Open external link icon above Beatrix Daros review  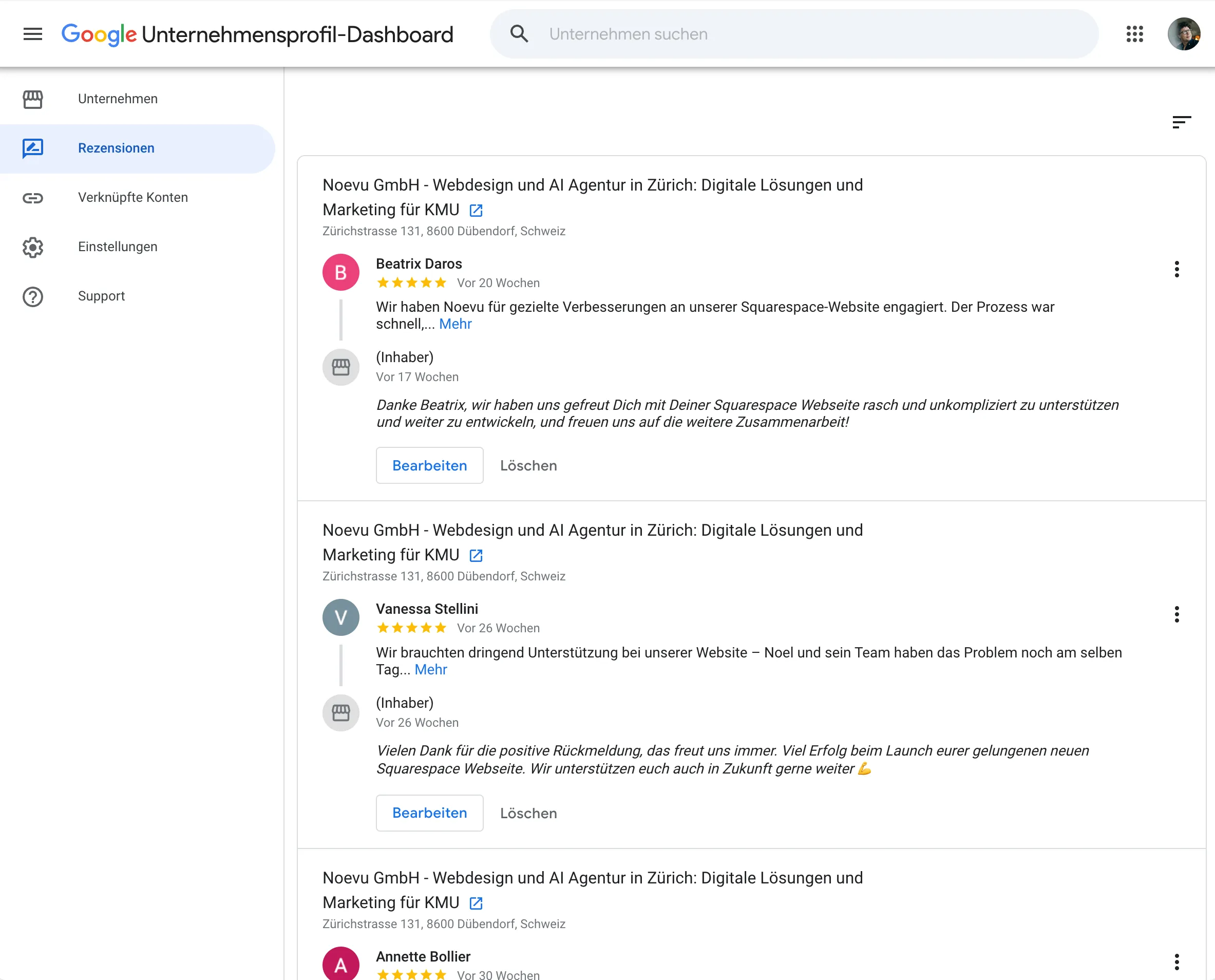(x=476, y=211)
